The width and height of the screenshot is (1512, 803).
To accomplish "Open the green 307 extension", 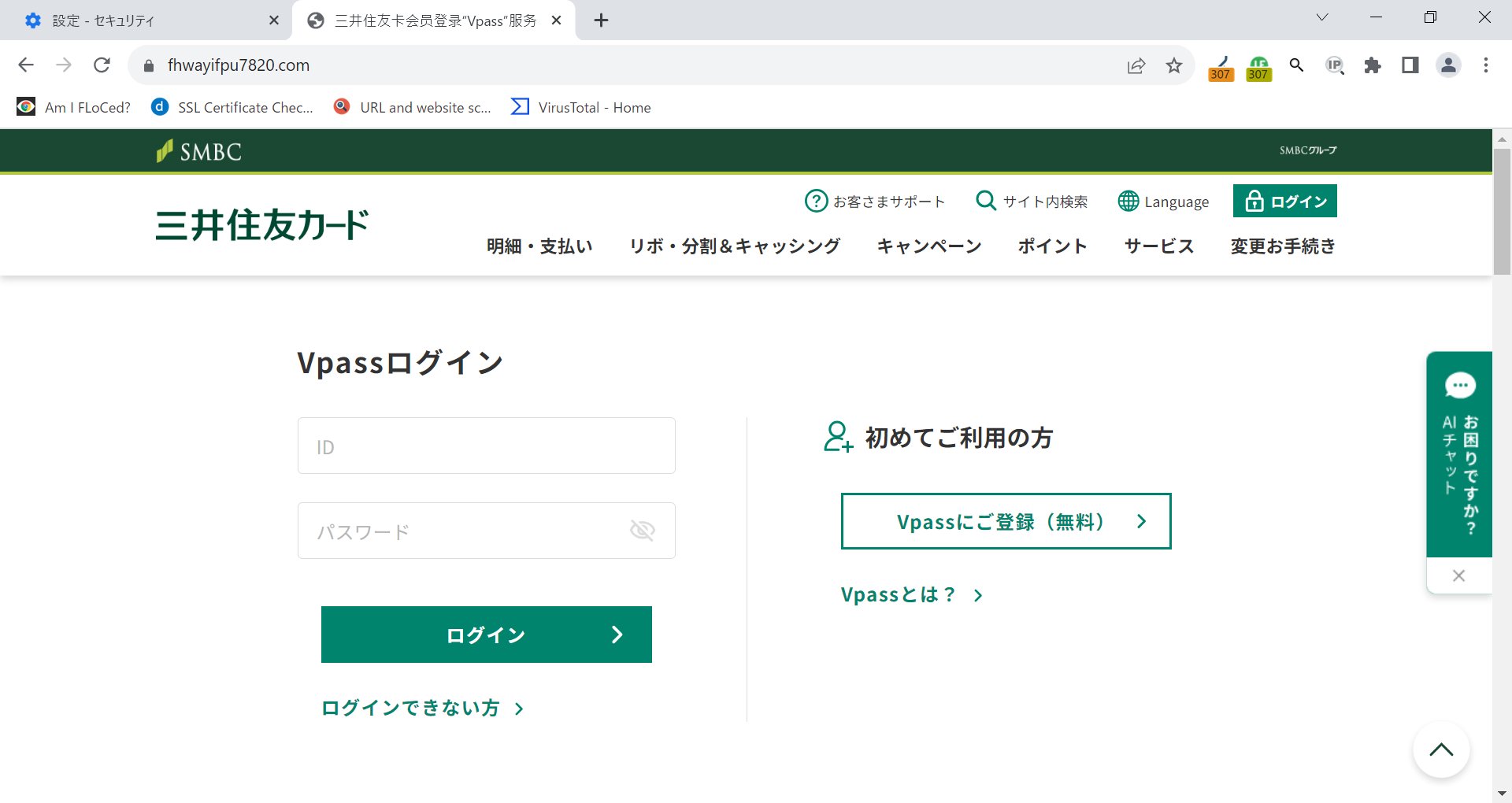I will click(x=1258, y=67).
